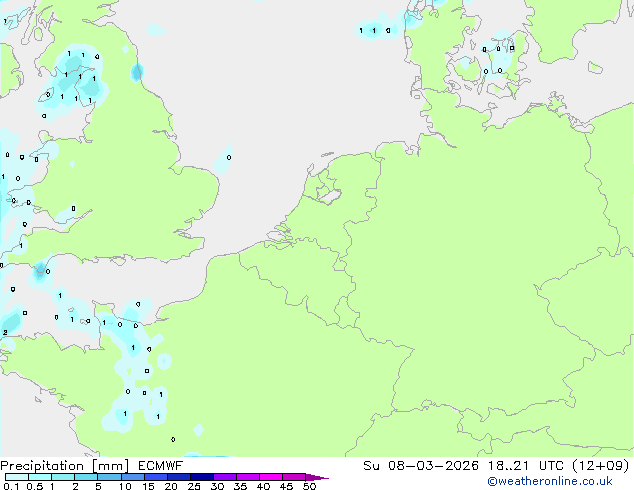Image resolution: width=634 pixels, height=490 pixels.
Task: Pick the 40 to 45 mm magenta swatch
Action: [x=271, y=477]
